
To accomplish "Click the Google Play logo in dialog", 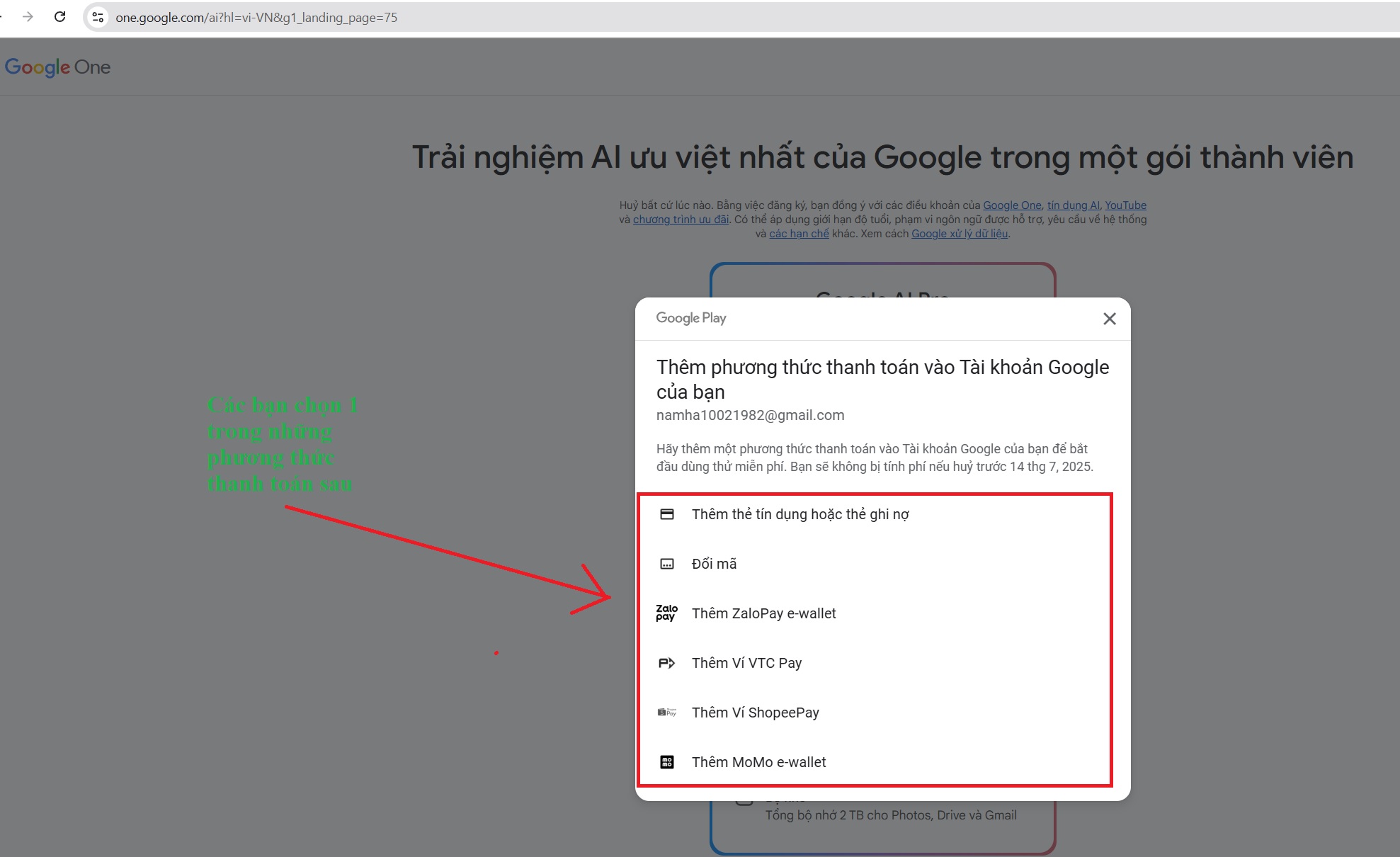I will pyautogui.click(x=691, y=318).
